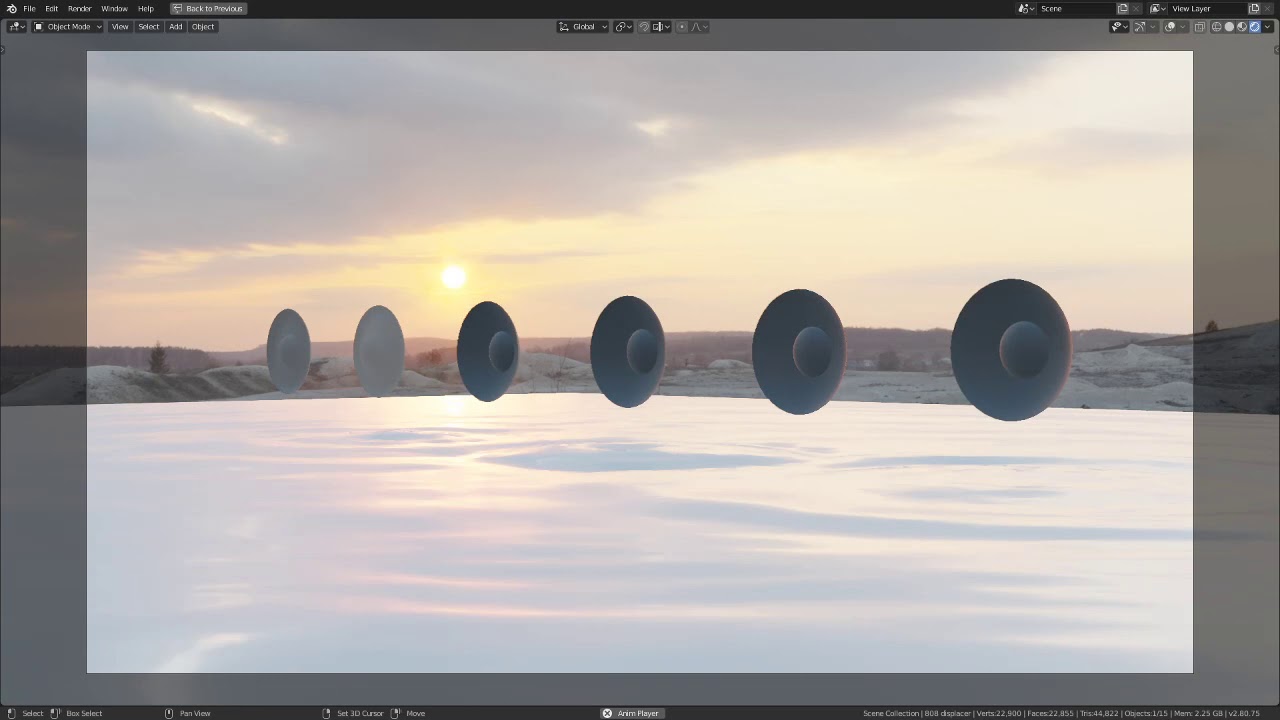Open the overlays dropdown arrow
This screenshot has height=720, width=1280.
coord(1184,26)
